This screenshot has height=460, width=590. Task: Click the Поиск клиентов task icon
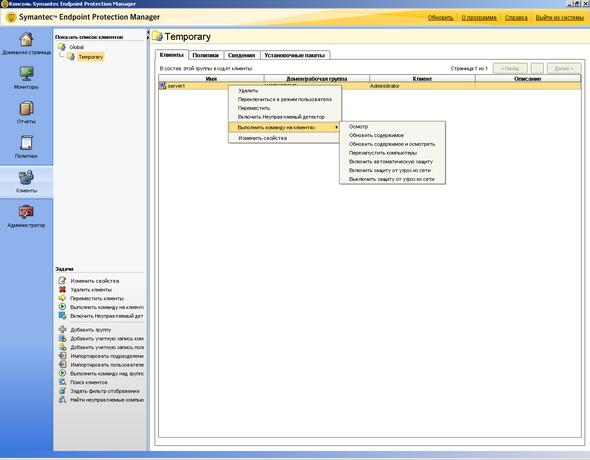pos(62,382)
